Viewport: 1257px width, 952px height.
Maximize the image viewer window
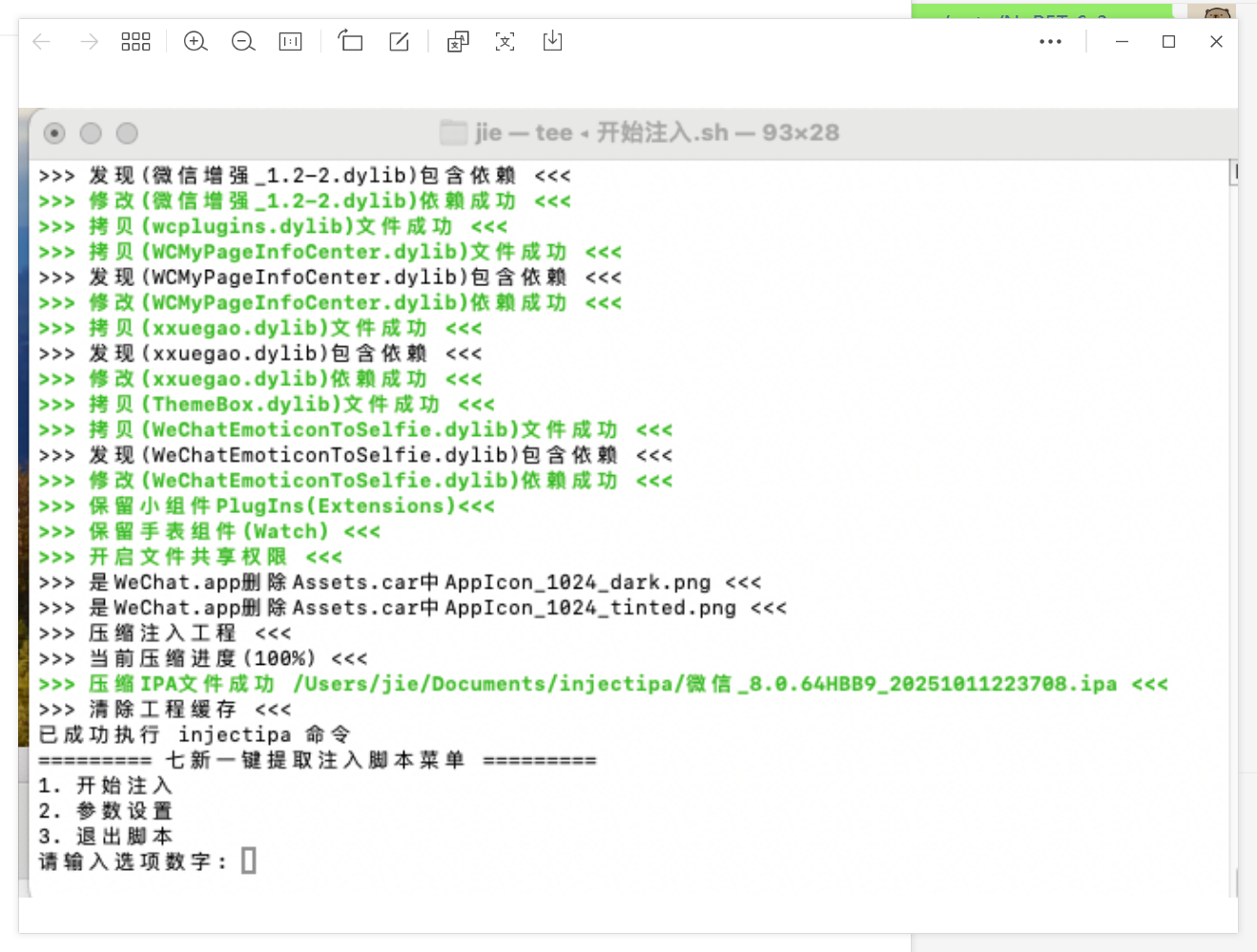(1168, 41)
